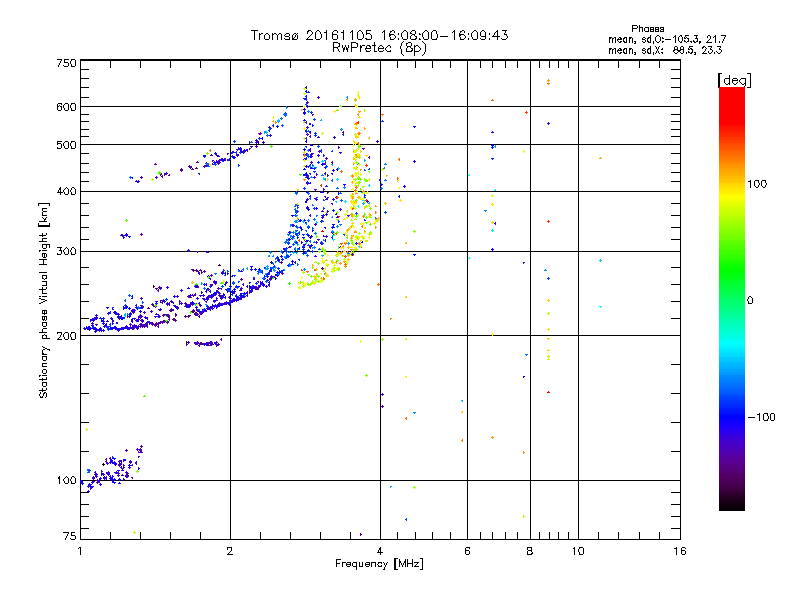
Task: Click the "200" tick on the height axis
Action: click(x=66, y=336)
